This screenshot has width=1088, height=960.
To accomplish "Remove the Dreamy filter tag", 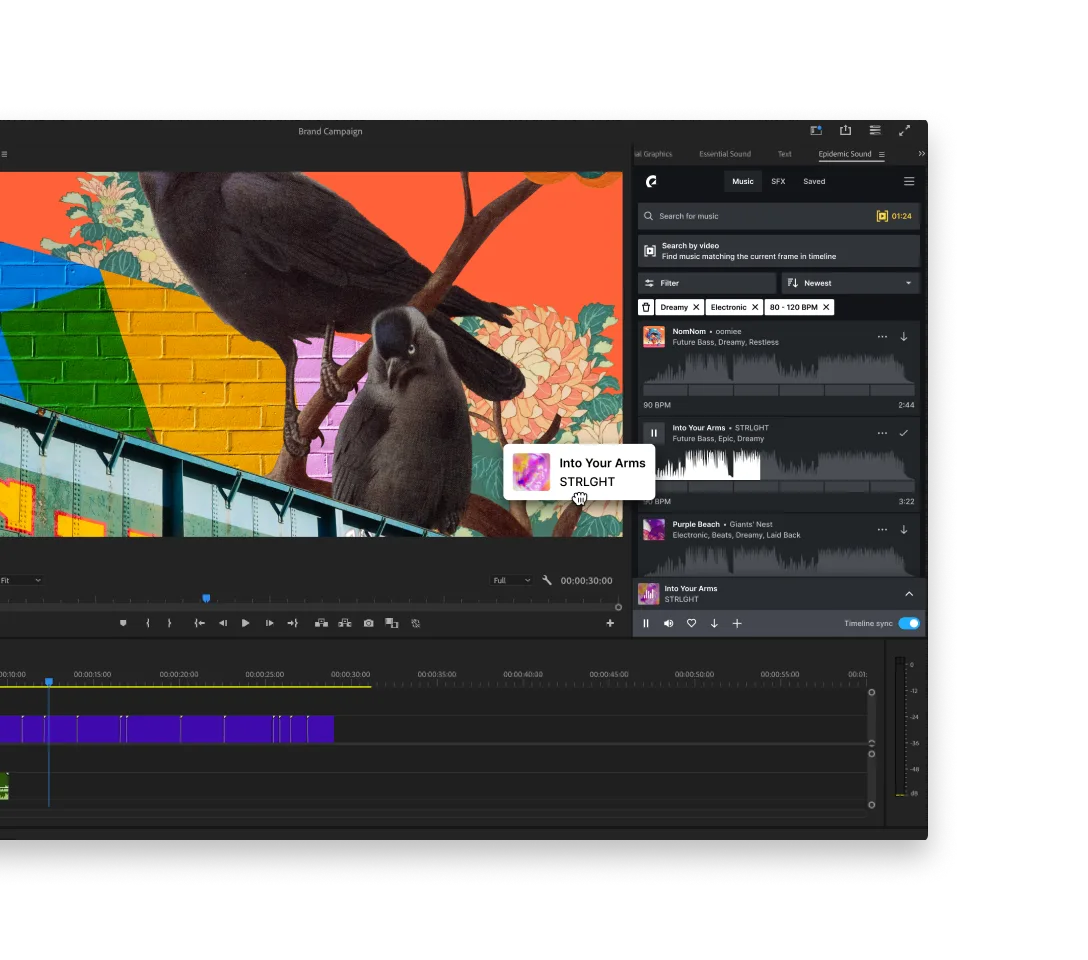I will coord(696,307).
